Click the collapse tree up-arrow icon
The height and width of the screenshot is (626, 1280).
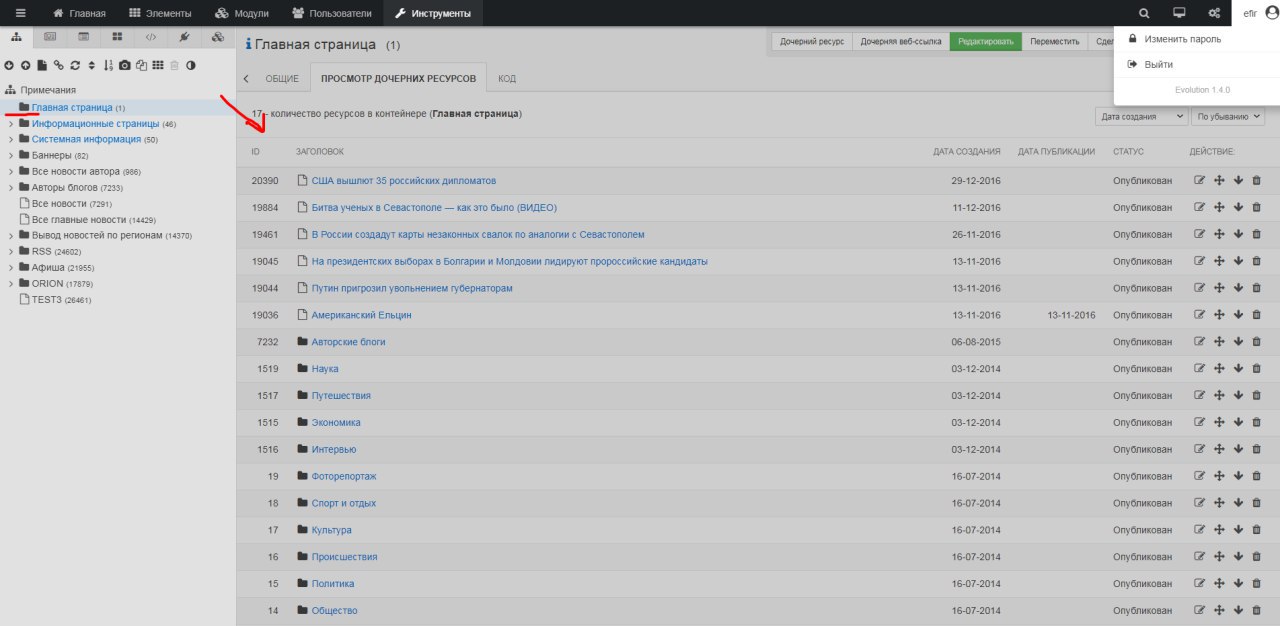pos(25,65)
